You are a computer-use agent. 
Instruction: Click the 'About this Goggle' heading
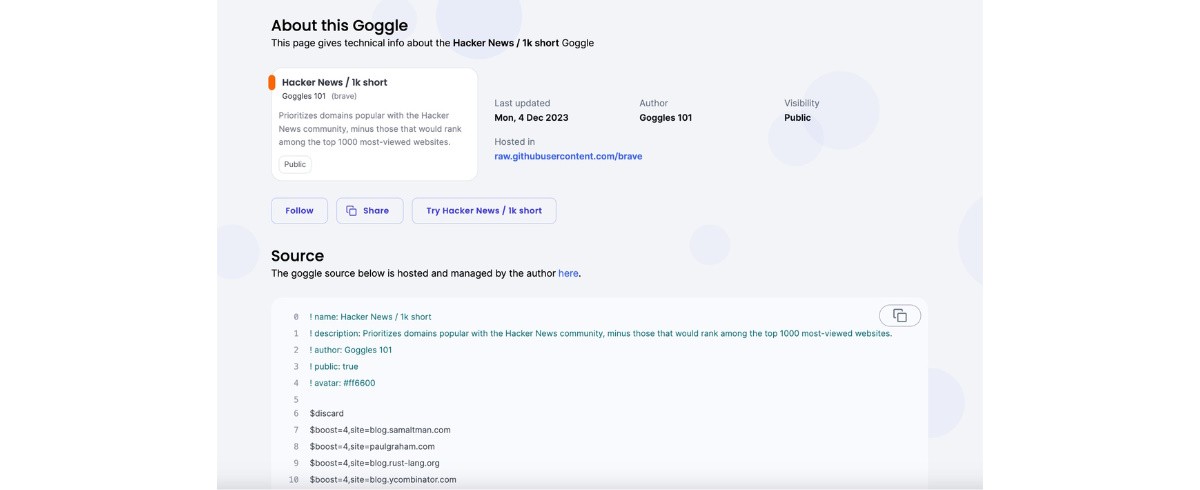(339, 25)
